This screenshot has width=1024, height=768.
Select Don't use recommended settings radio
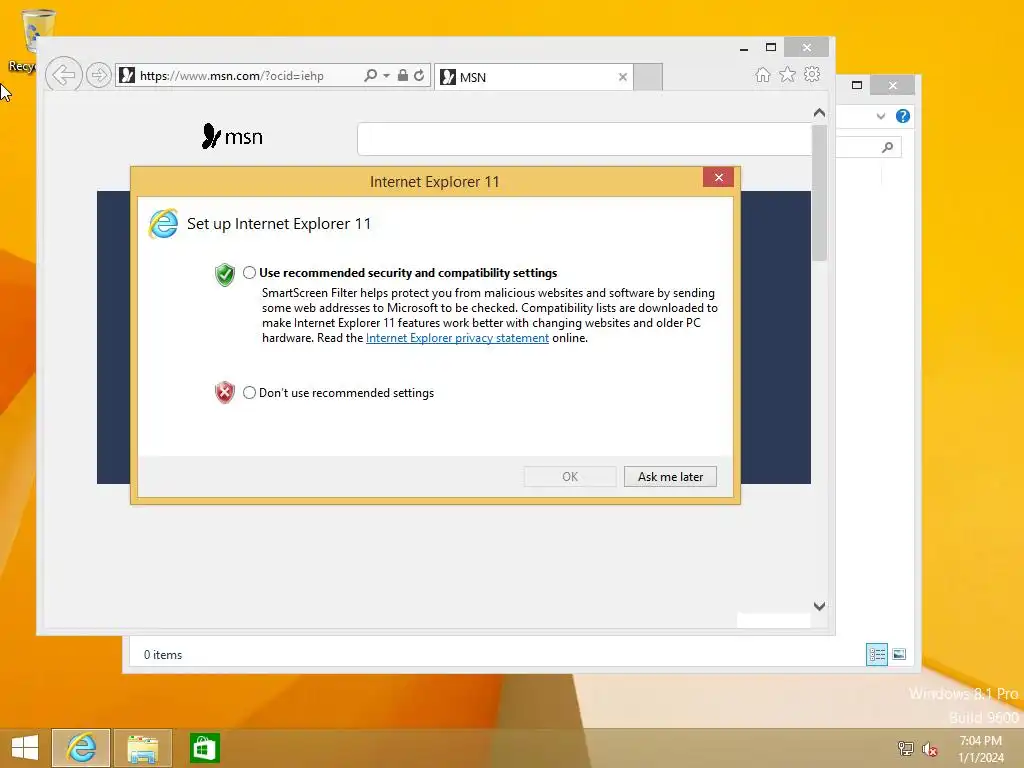click(x=249, y=392)
